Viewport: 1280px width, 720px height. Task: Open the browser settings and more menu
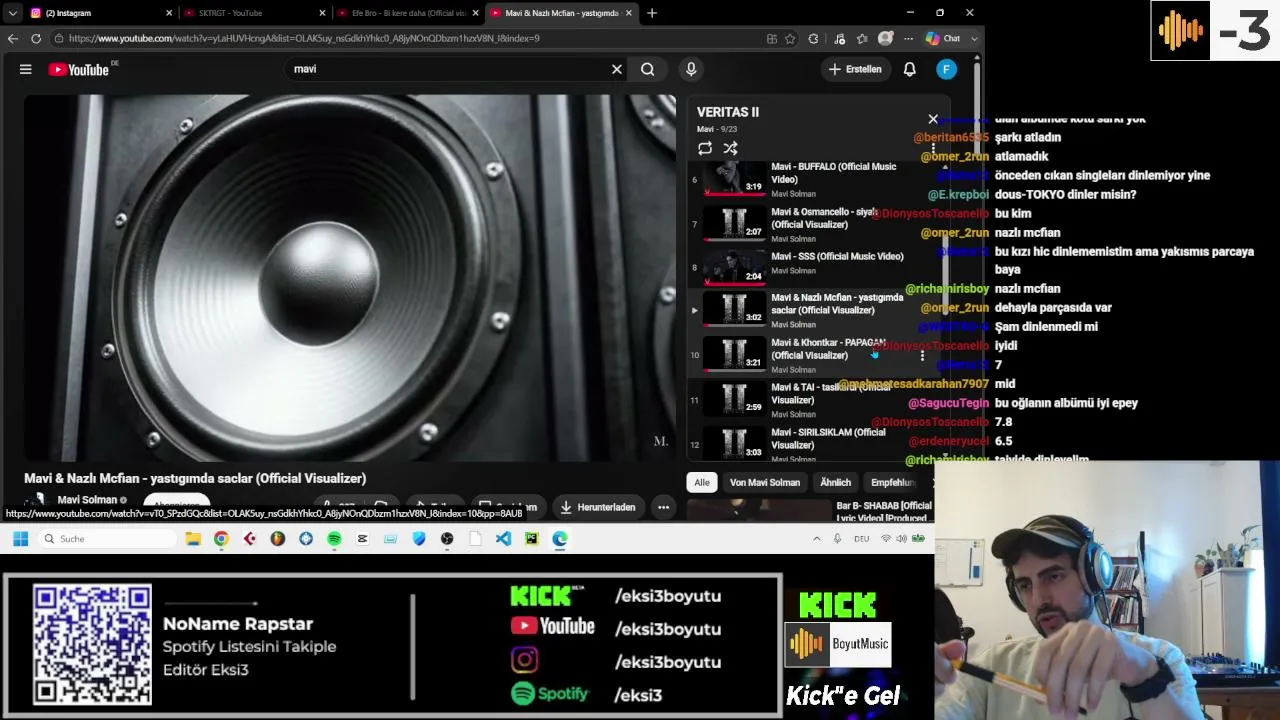[908, 38]
